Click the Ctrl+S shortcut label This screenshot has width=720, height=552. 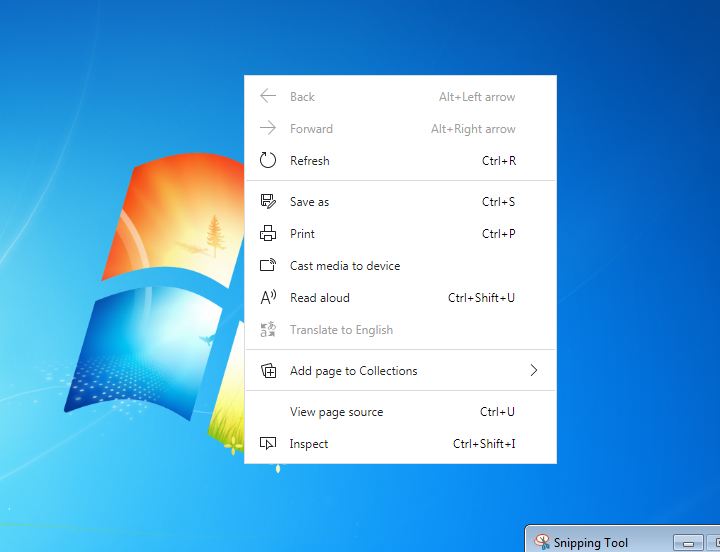tap(498, 202)
